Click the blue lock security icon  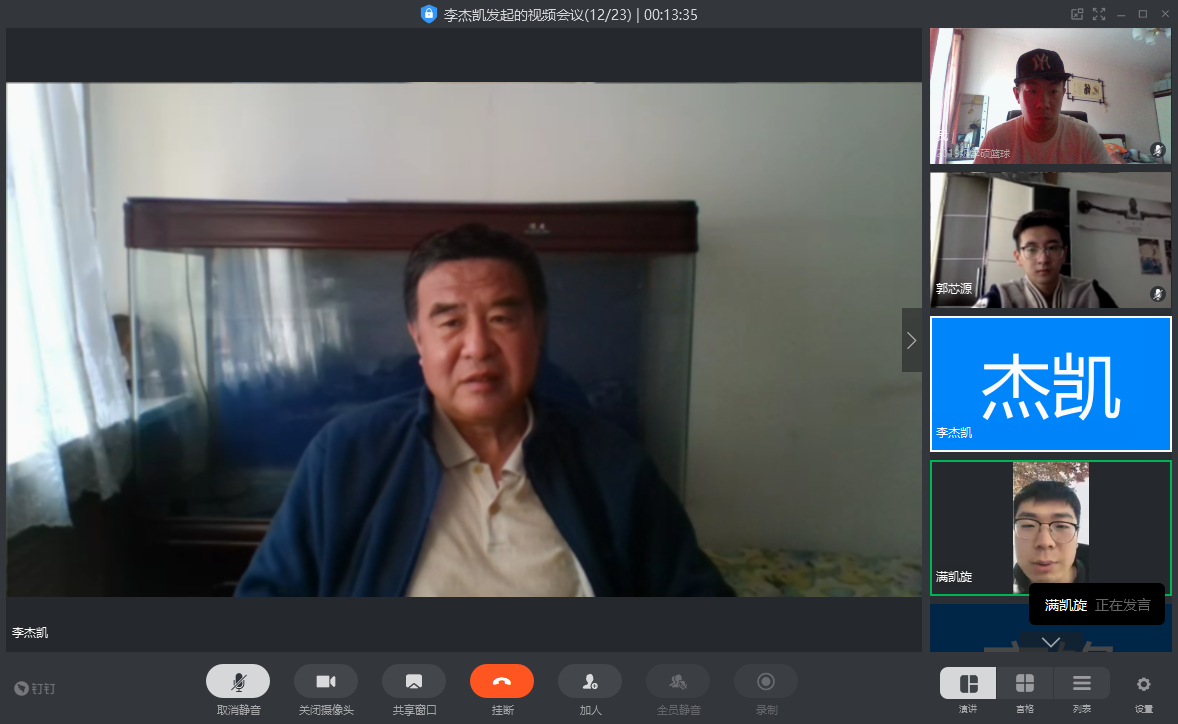pos(429,14)
